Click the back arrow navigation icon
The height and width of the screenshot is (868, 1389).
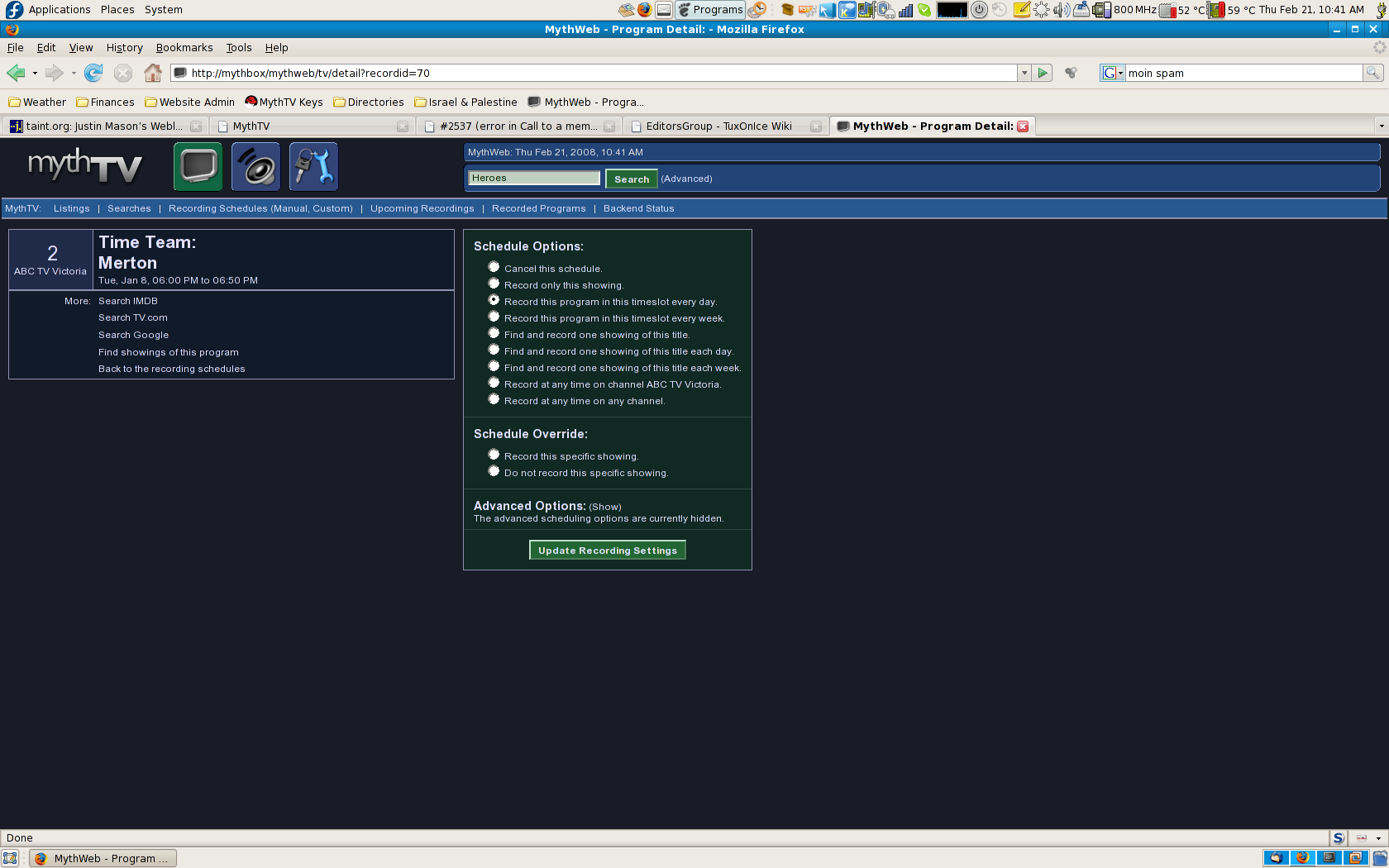pyautogui.click(x=16, y=73)
